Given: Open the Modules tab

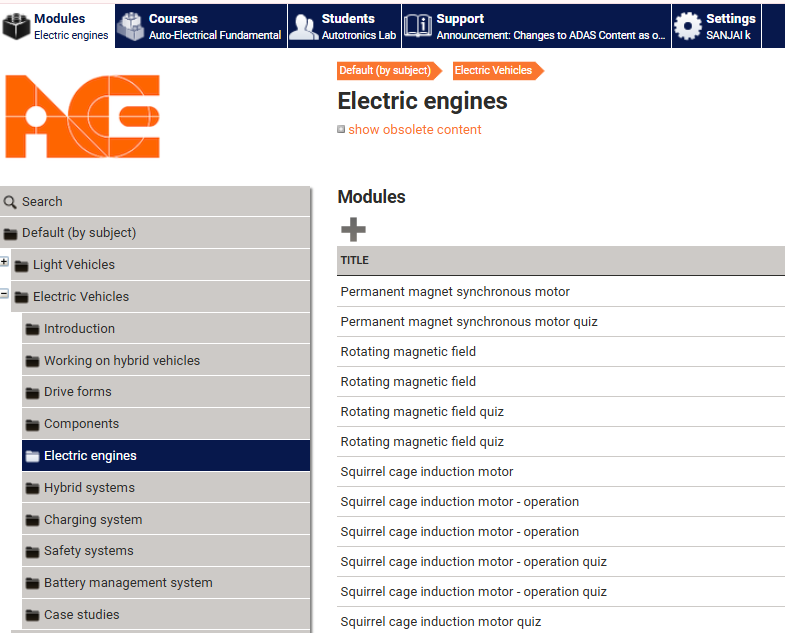Looking at the screenshot, I should coord(57,26).
